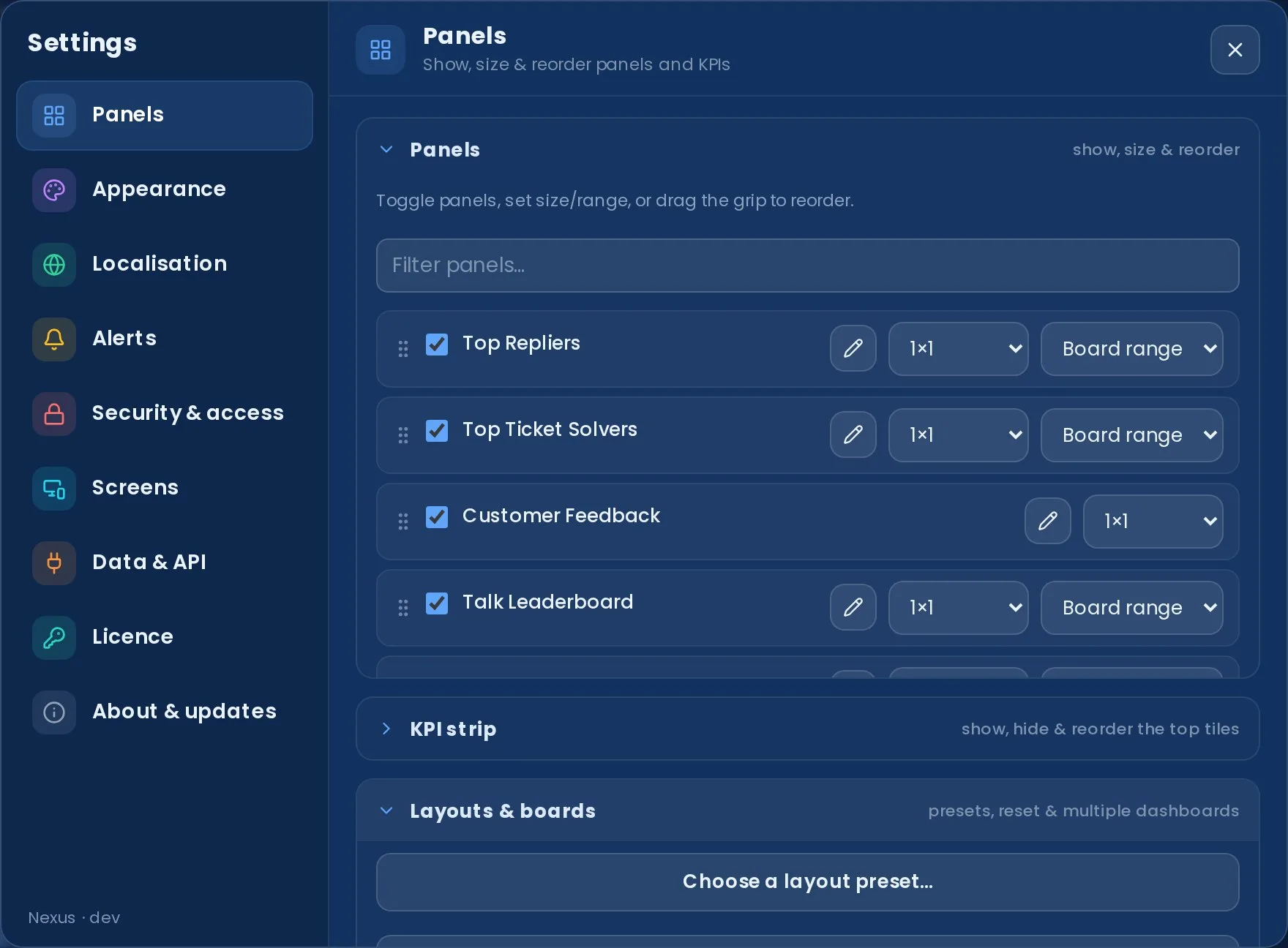This screenshot has height=948, width=1288.
Task: Toggle the Customer Feedback checkbox
Action: click(x=437, y=517)
